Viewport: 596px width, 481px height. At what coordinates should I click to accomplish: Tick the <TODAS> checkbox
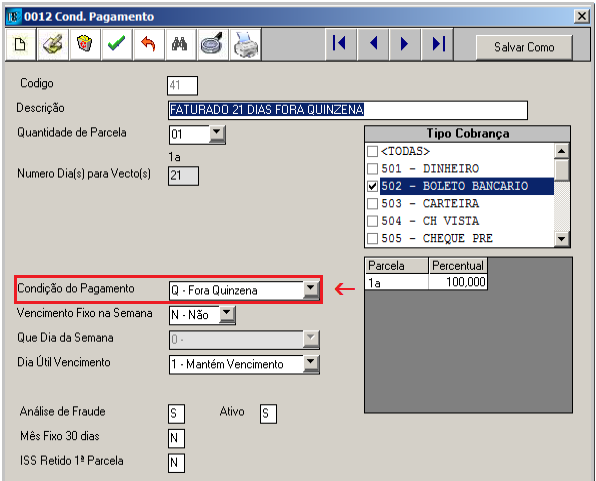coord(372,151)
